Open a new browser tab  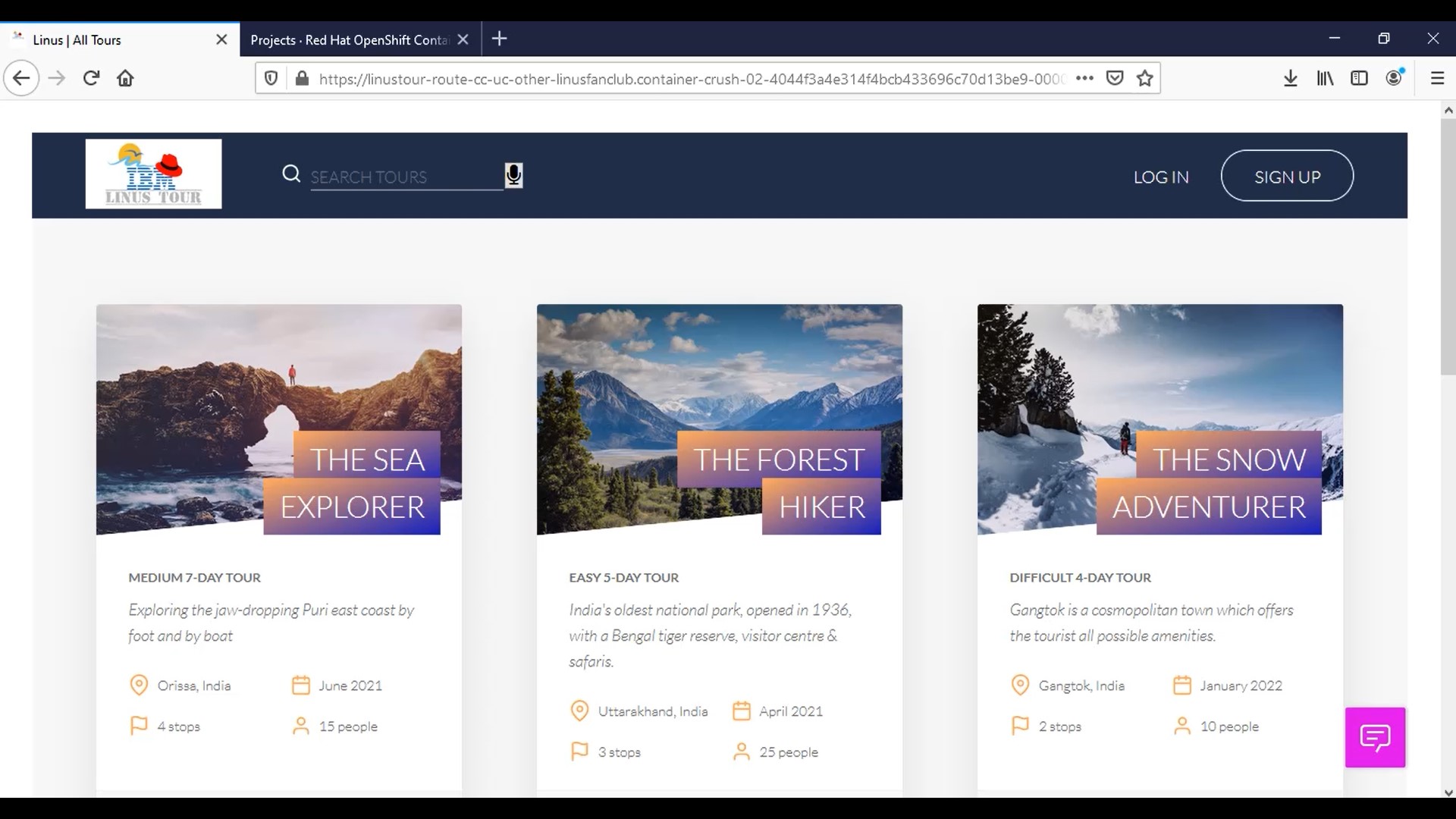coord(499,39)
